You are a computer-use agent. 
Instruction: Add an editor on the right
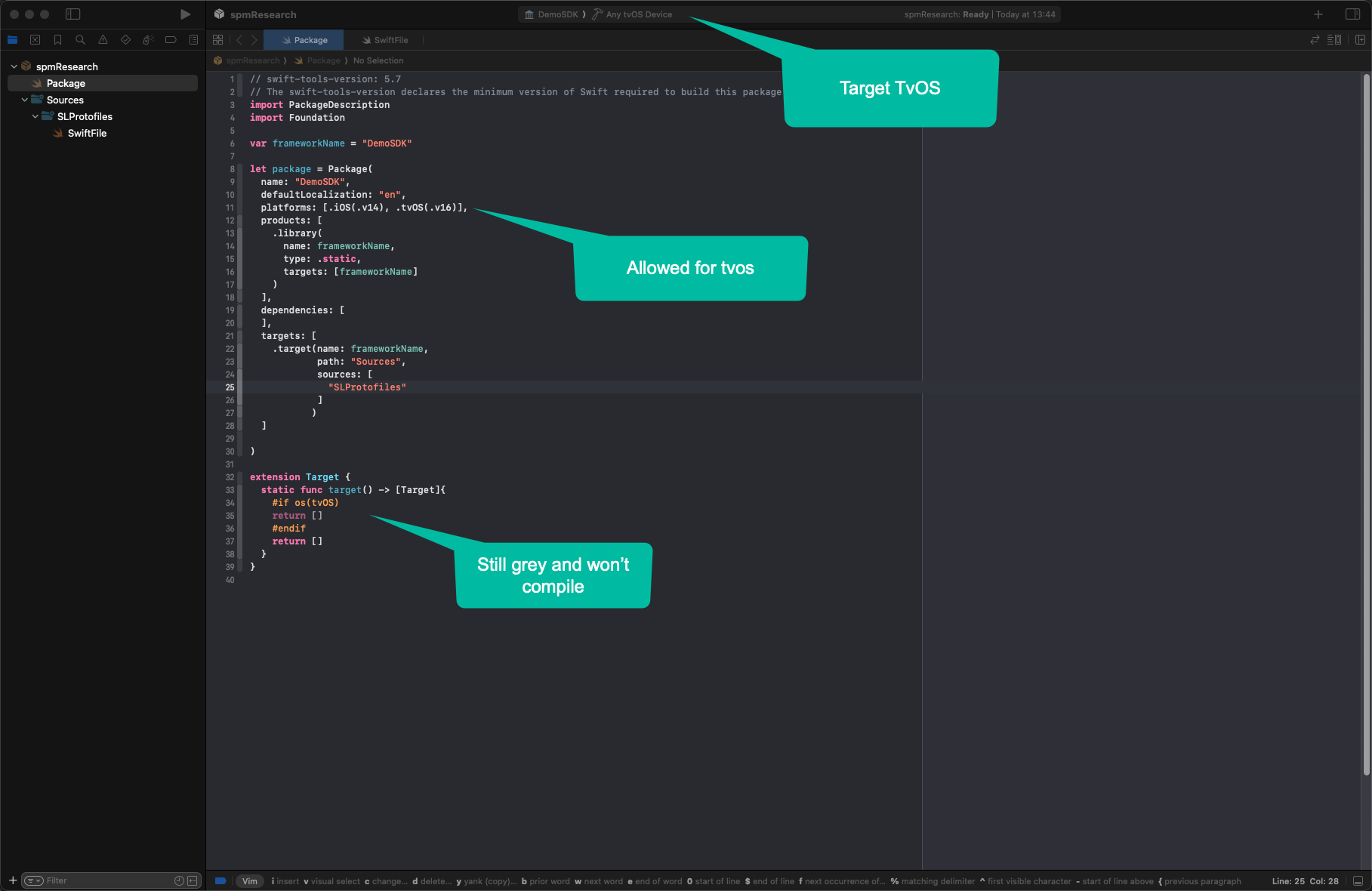(x=1360, y=40)
